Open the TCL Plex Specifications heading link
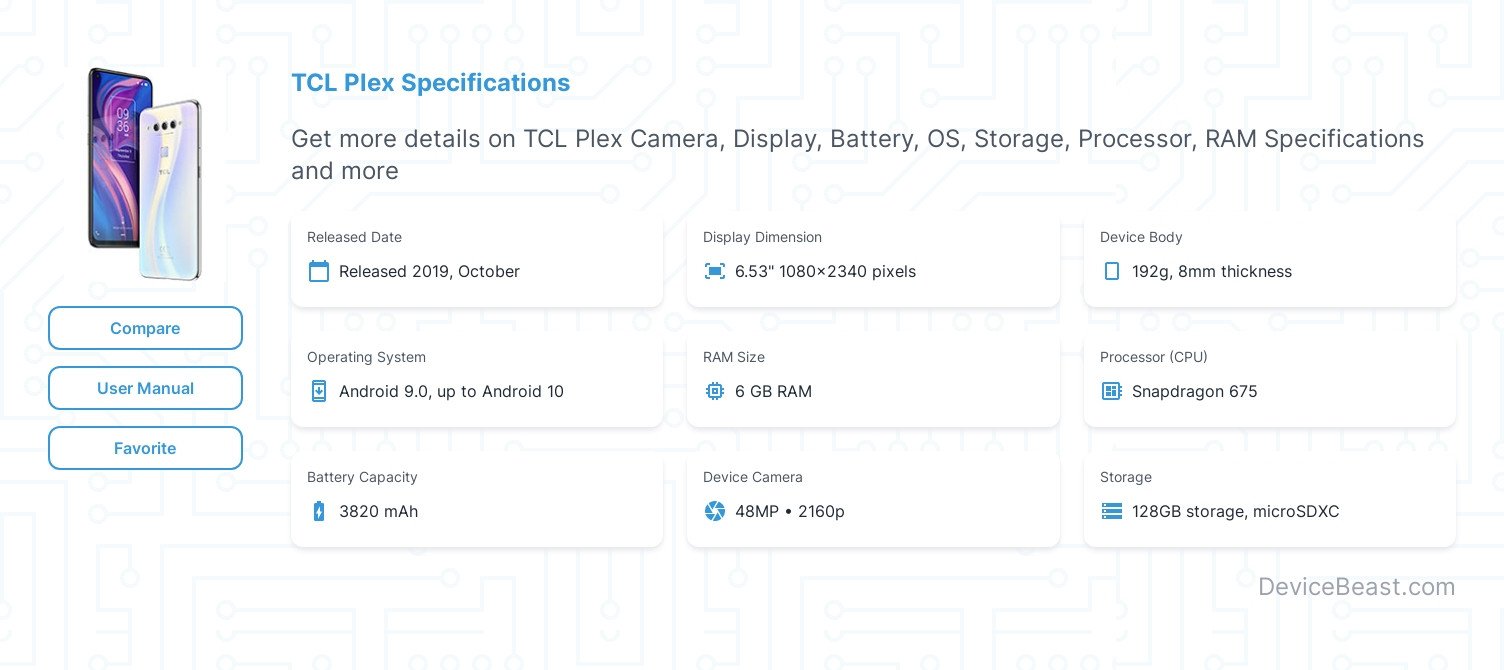The image size is (1504, 670). [430, 83]
